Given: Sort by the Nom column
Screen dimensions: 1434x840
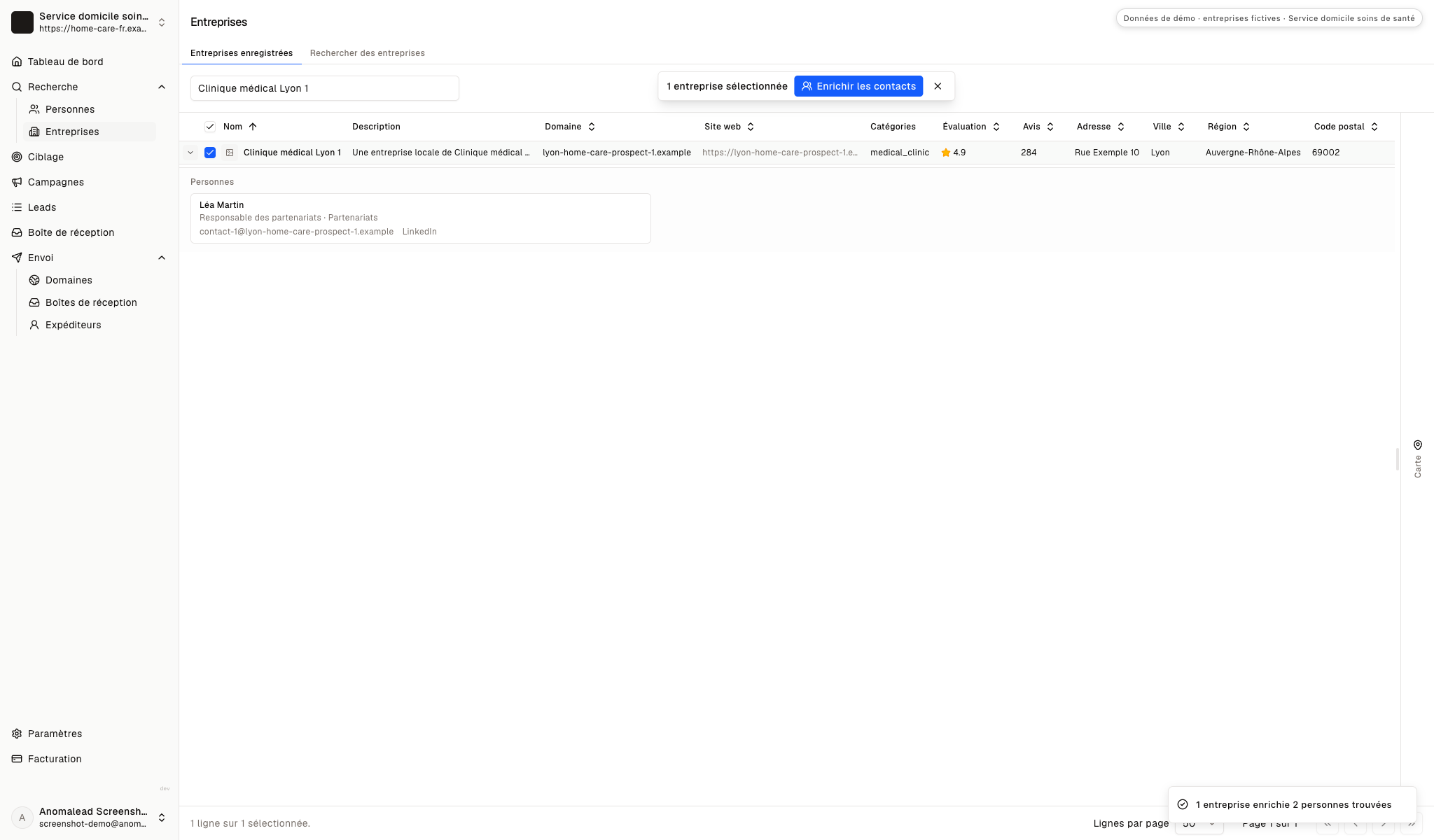Looking at the screenshot, I should click(x=240, y=127).
